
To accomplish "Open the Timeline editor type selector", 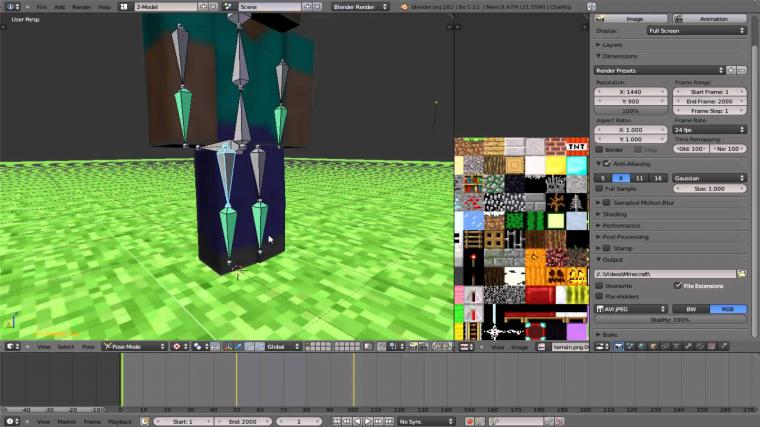I will [13, 422].
